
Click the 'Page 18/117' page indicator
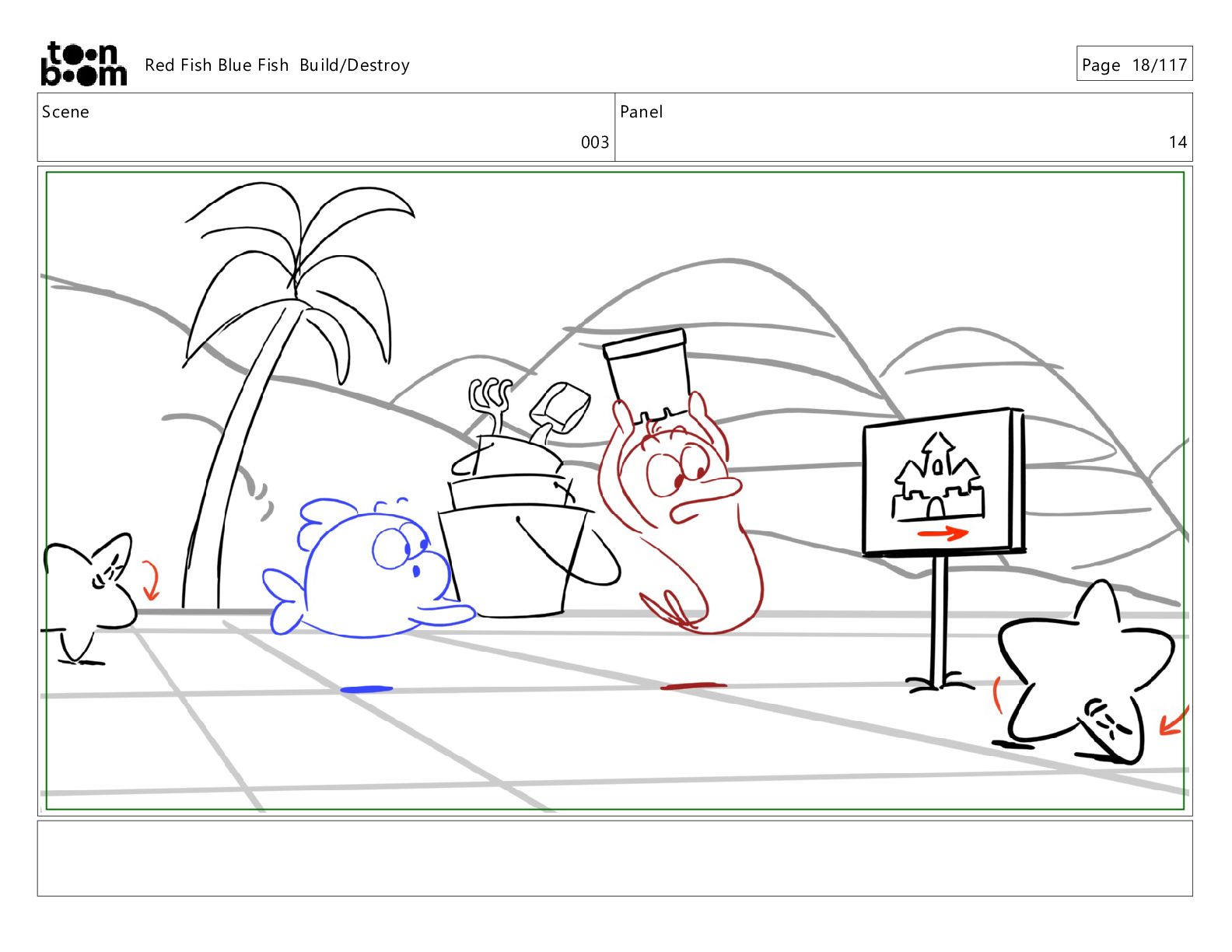pos(1134,64)
